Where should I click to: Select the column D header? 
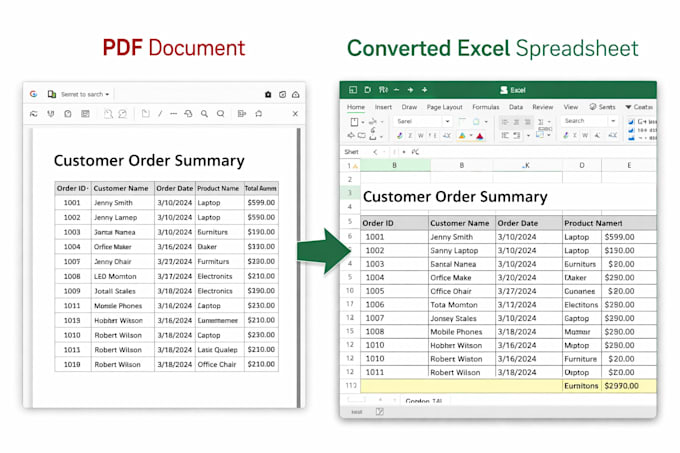point(582,165)
